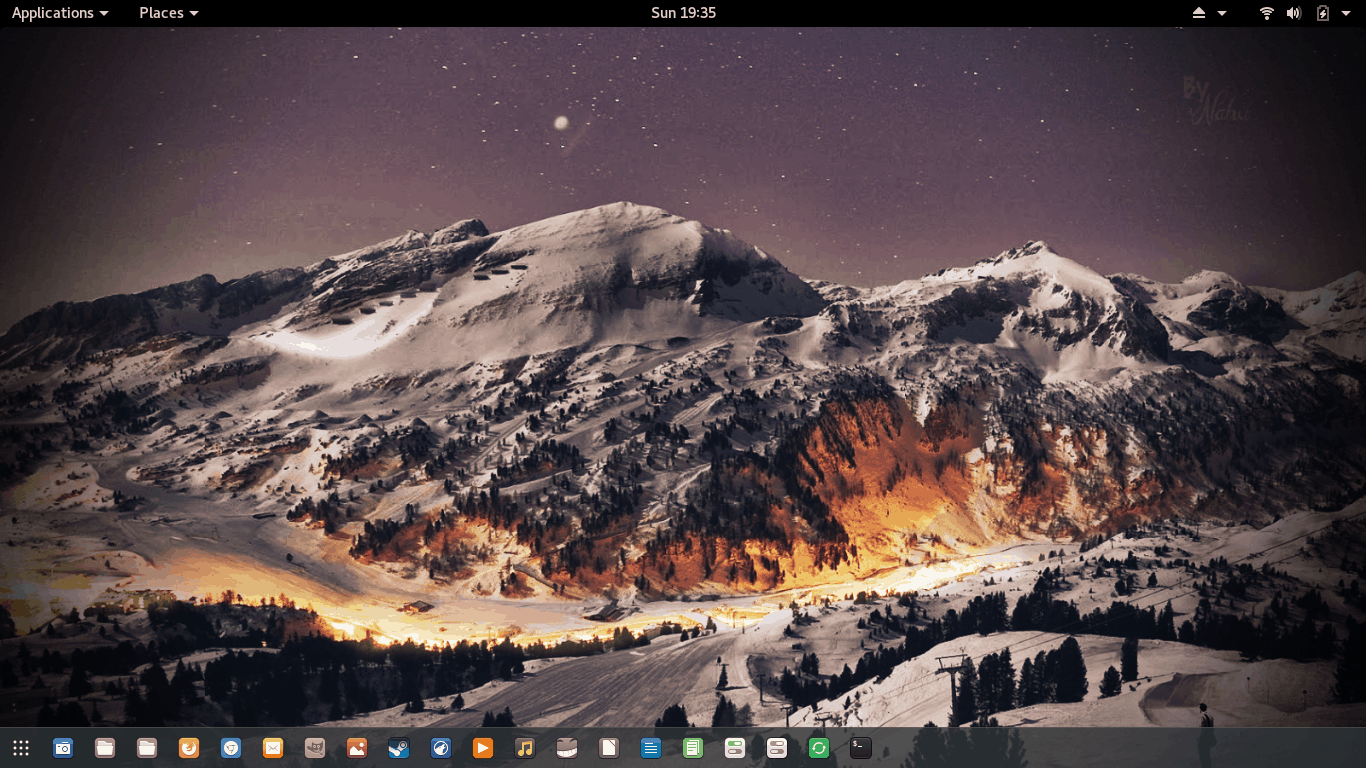Click the eject removable drives icon
This screenshot has height=768, width=1366.
1199,13
